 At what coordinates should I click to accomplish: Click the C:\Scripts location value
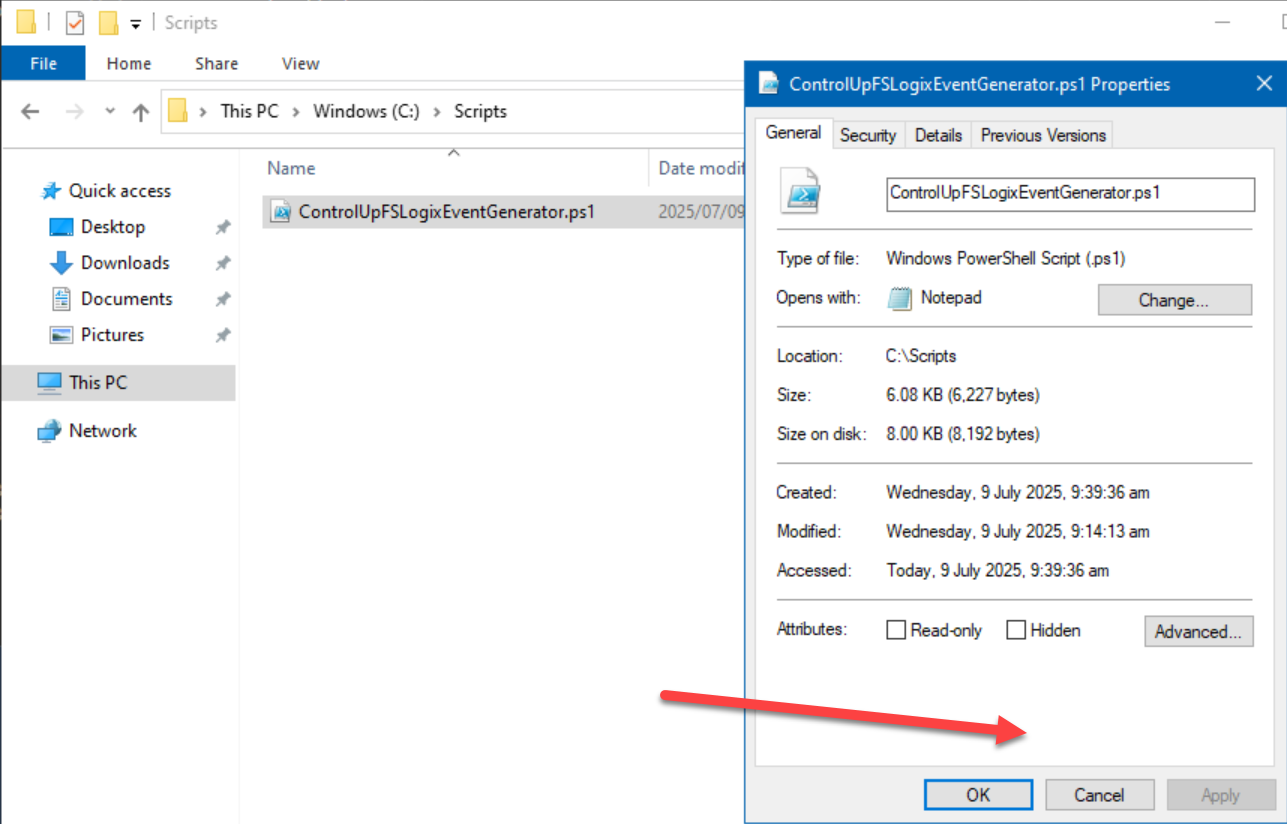click(921, 356)
